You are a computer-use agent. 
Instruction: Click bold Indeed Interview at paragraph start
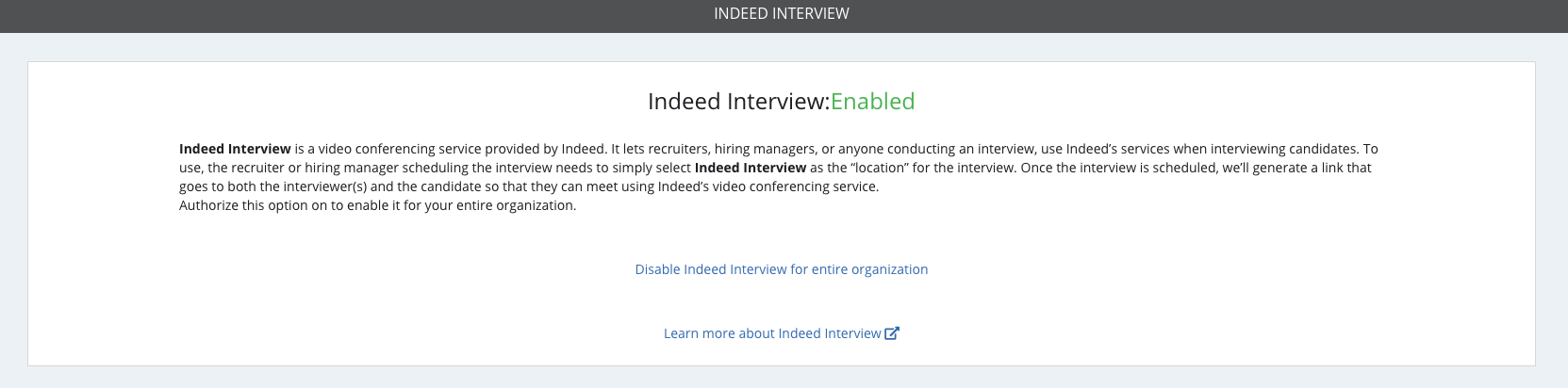click(235, 149)
